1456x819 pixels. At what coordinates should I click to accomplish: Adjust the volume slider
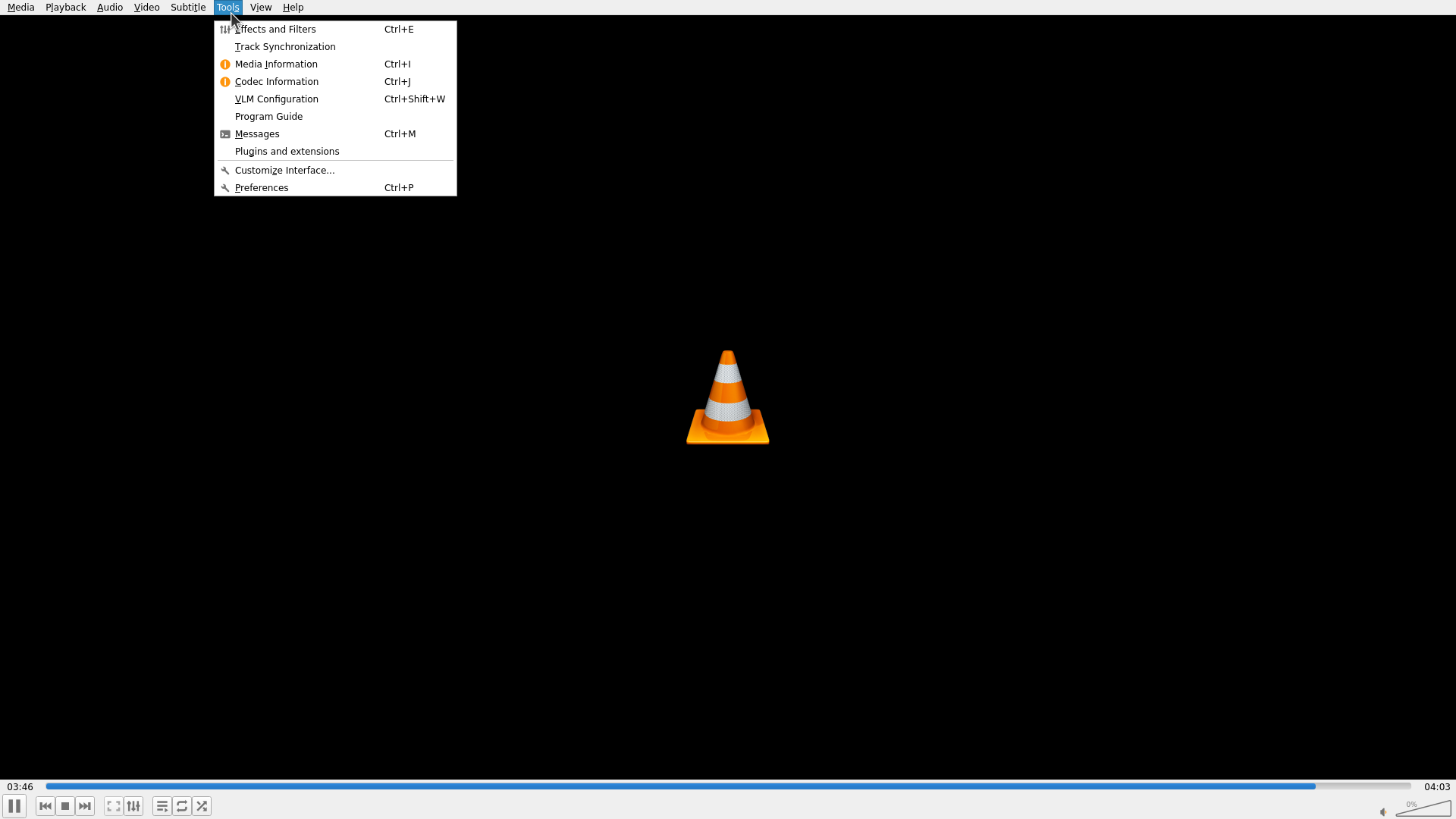pyautogui.click(x=1424, y=809)
